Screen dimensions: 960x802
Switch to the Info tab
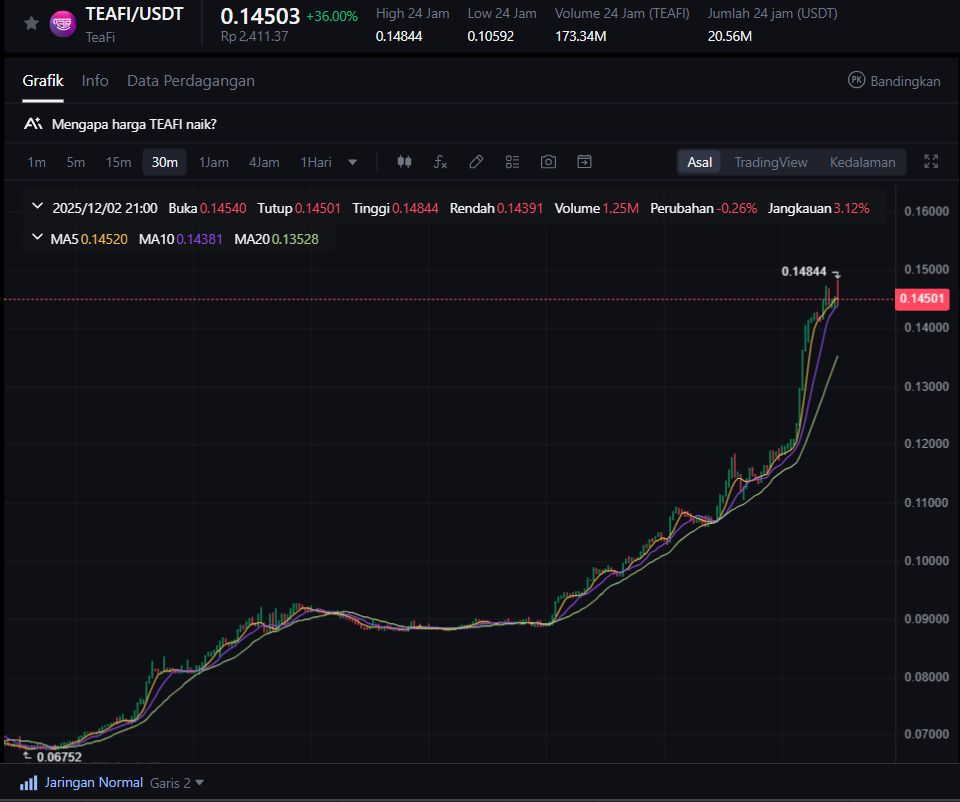[95, 81]
